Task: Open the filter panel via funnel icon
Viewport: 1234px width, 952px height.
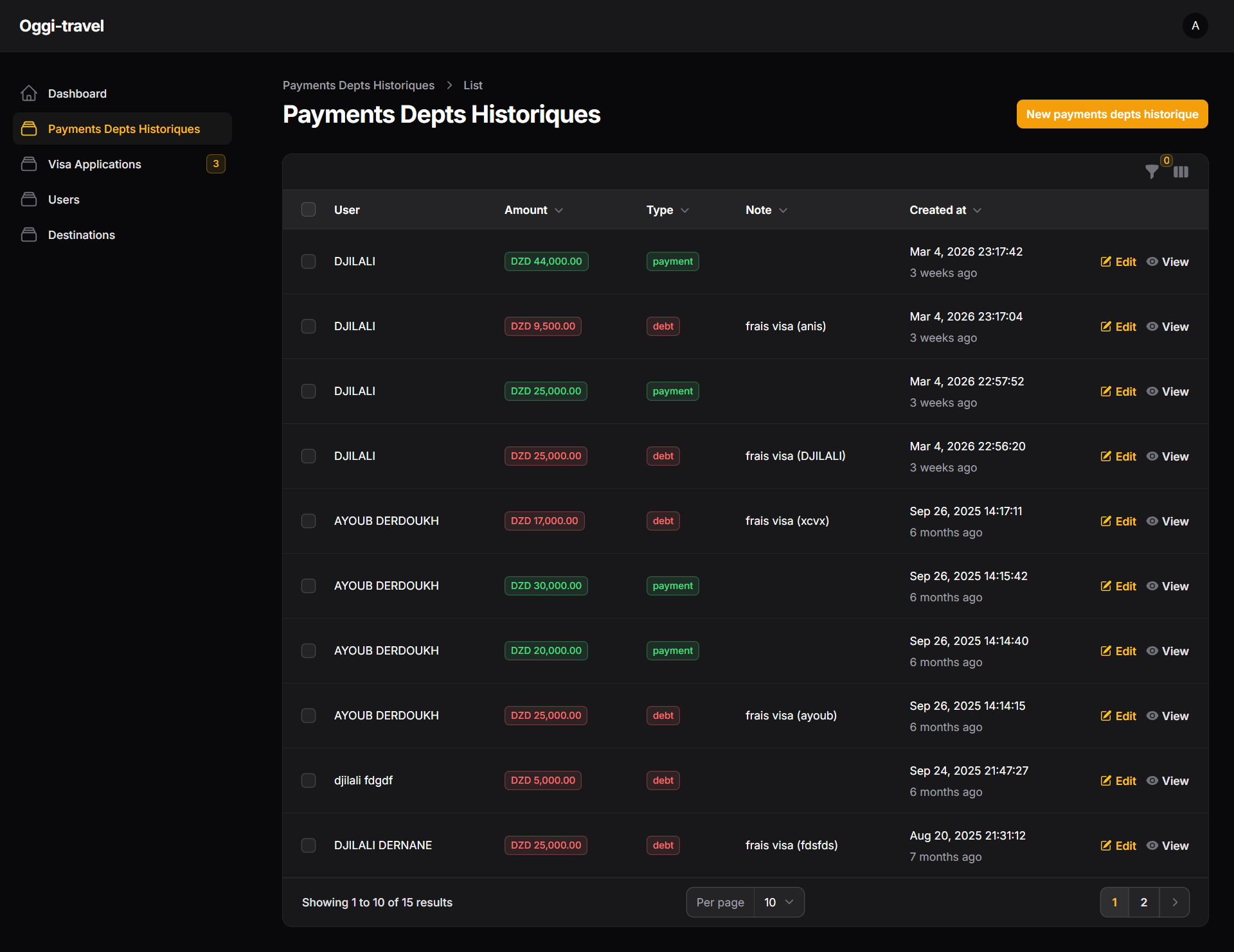Action: coord(1151,172)
